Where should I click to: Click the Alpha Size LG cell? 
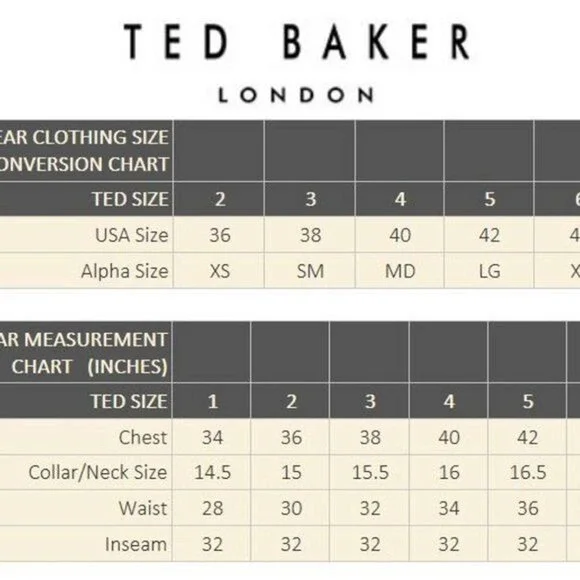click(489, 270)
